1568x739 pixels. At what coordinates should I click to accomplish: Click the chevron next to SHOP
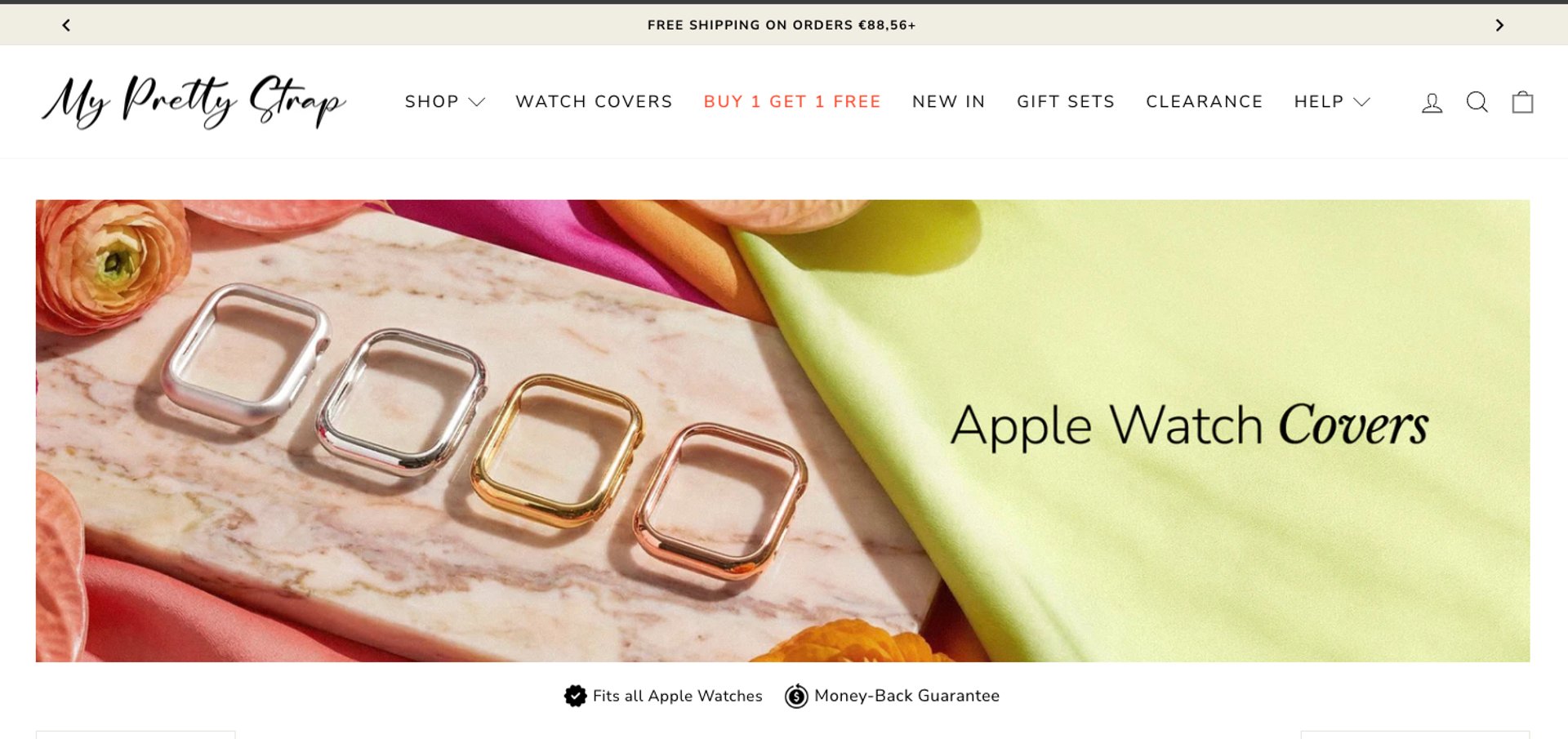(477, 102)
